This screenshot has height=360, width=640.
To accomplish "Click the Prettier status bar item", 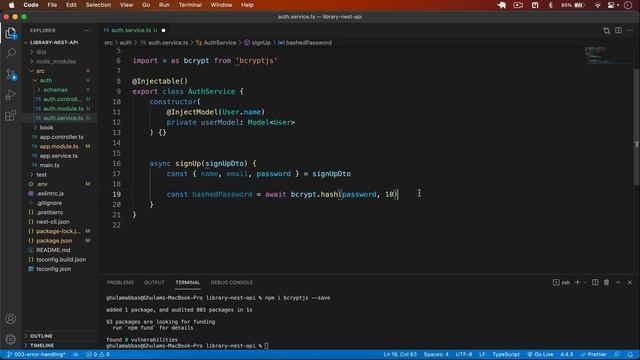I will pos(593,354).
